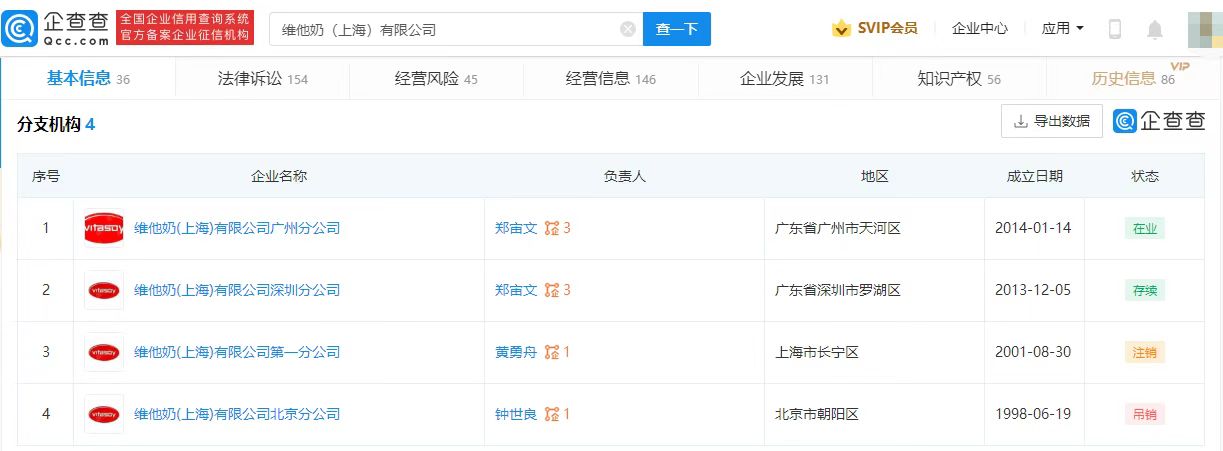
Task: Click 广东省广州市天河区 cell
Action: point(838,228)
